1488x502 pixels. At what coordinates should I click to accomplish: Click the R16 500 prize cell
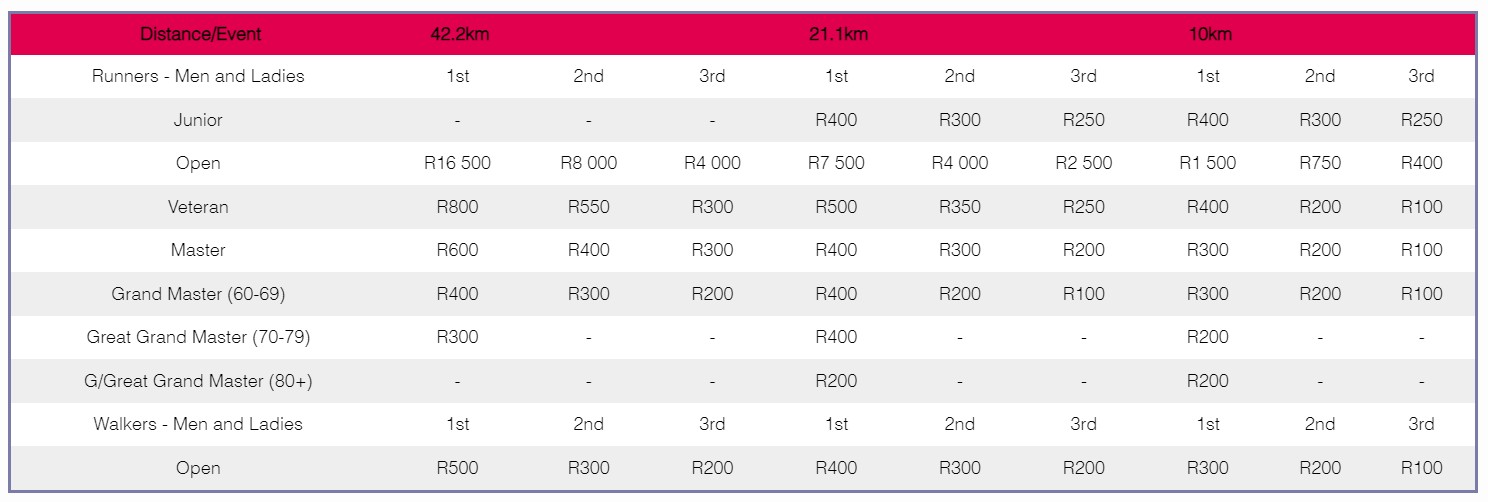coord(458,163)
